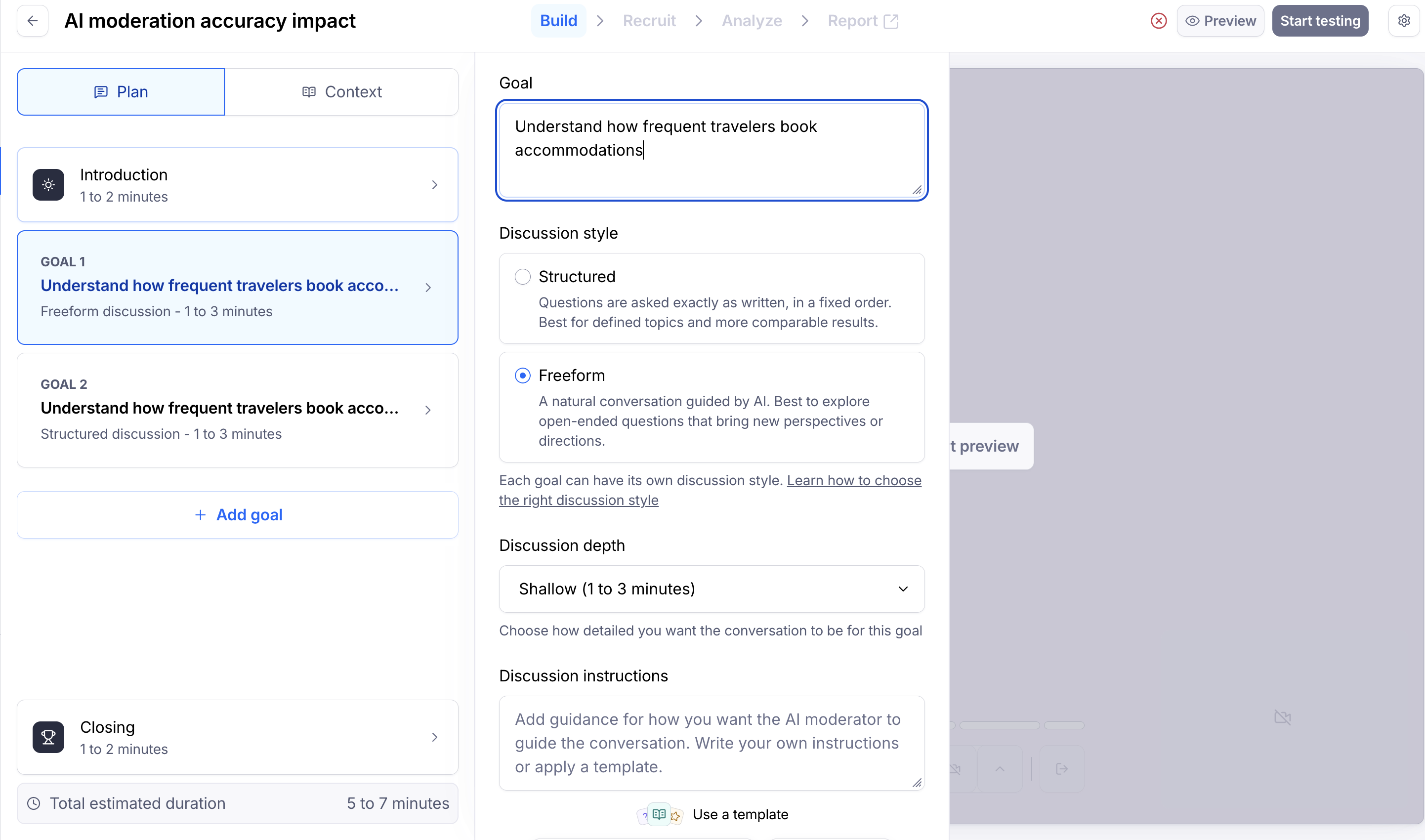
Task: Click into the Discussion instructions textbox
Action: tap(712, 743)
